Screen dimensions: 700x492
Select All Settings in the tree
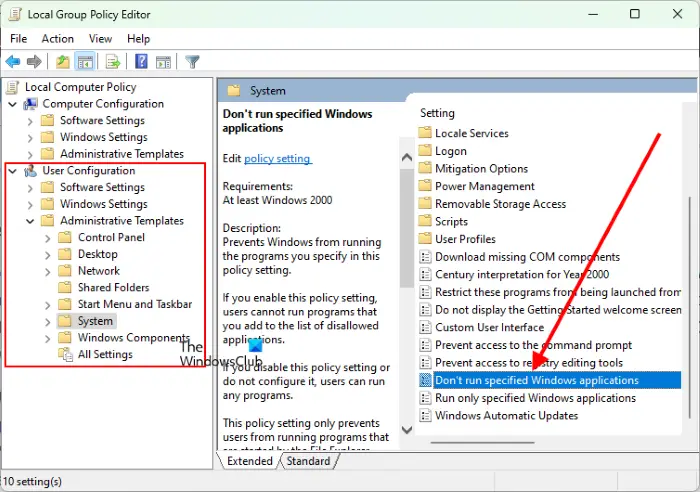coord(105,354)
